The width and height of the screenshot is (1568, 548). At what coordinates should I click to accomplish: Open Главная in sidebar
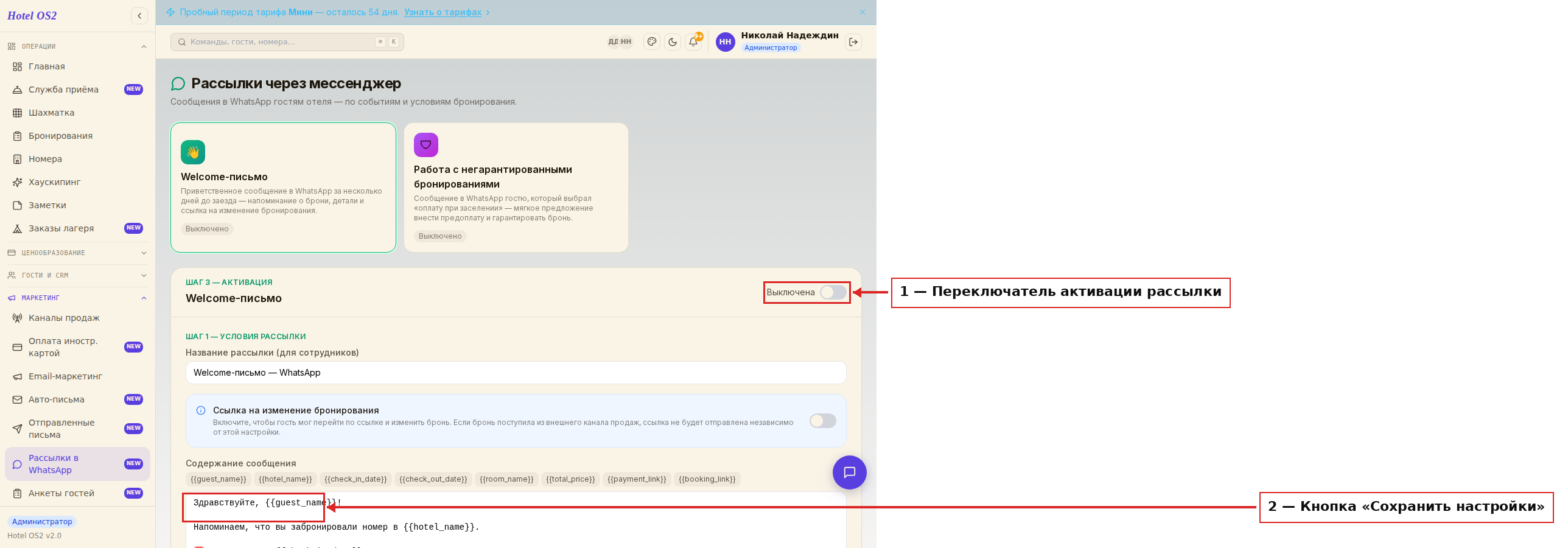(77, 66)
